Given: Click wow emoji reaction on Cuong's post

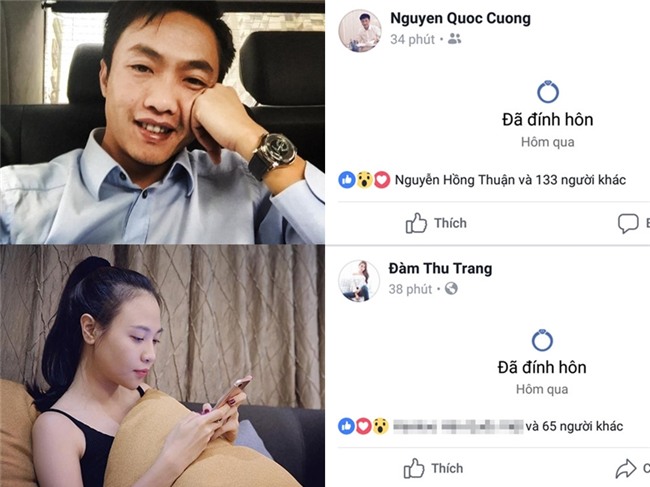Looking at the screenshot, I should pos(364,180).
